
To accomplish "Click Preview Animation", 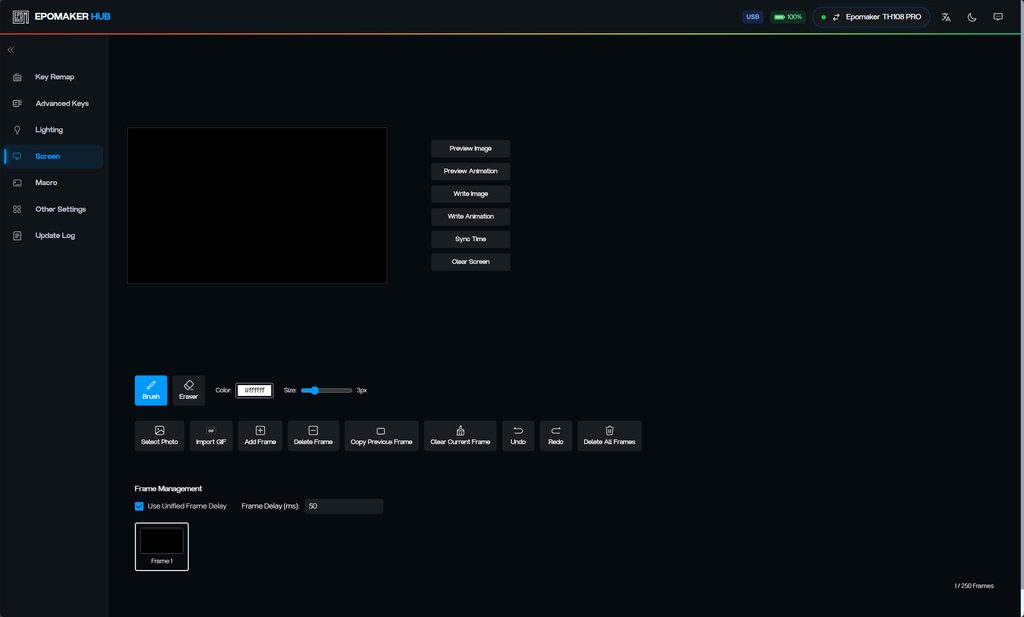I will pos(470,171).
